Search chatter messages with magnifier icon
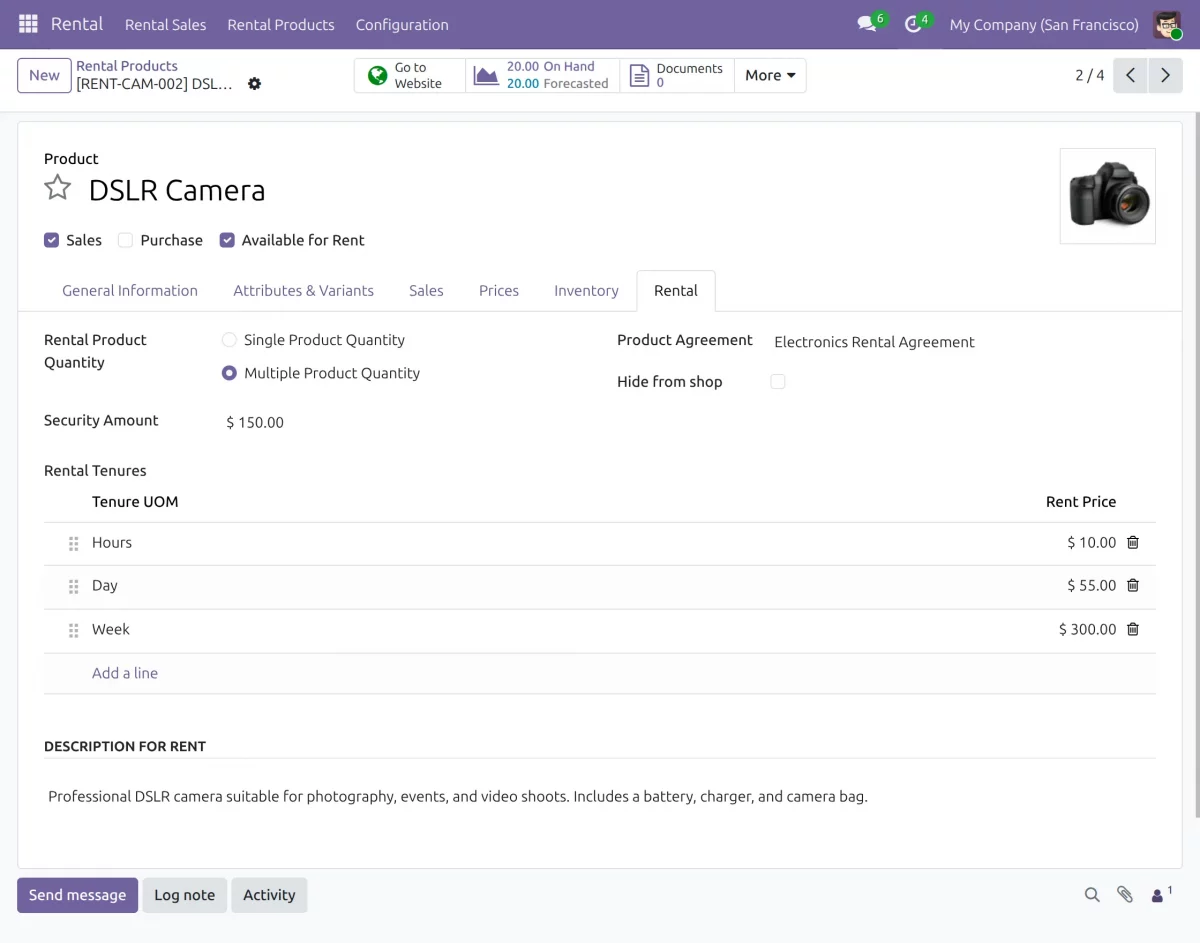 (1092, 895)
